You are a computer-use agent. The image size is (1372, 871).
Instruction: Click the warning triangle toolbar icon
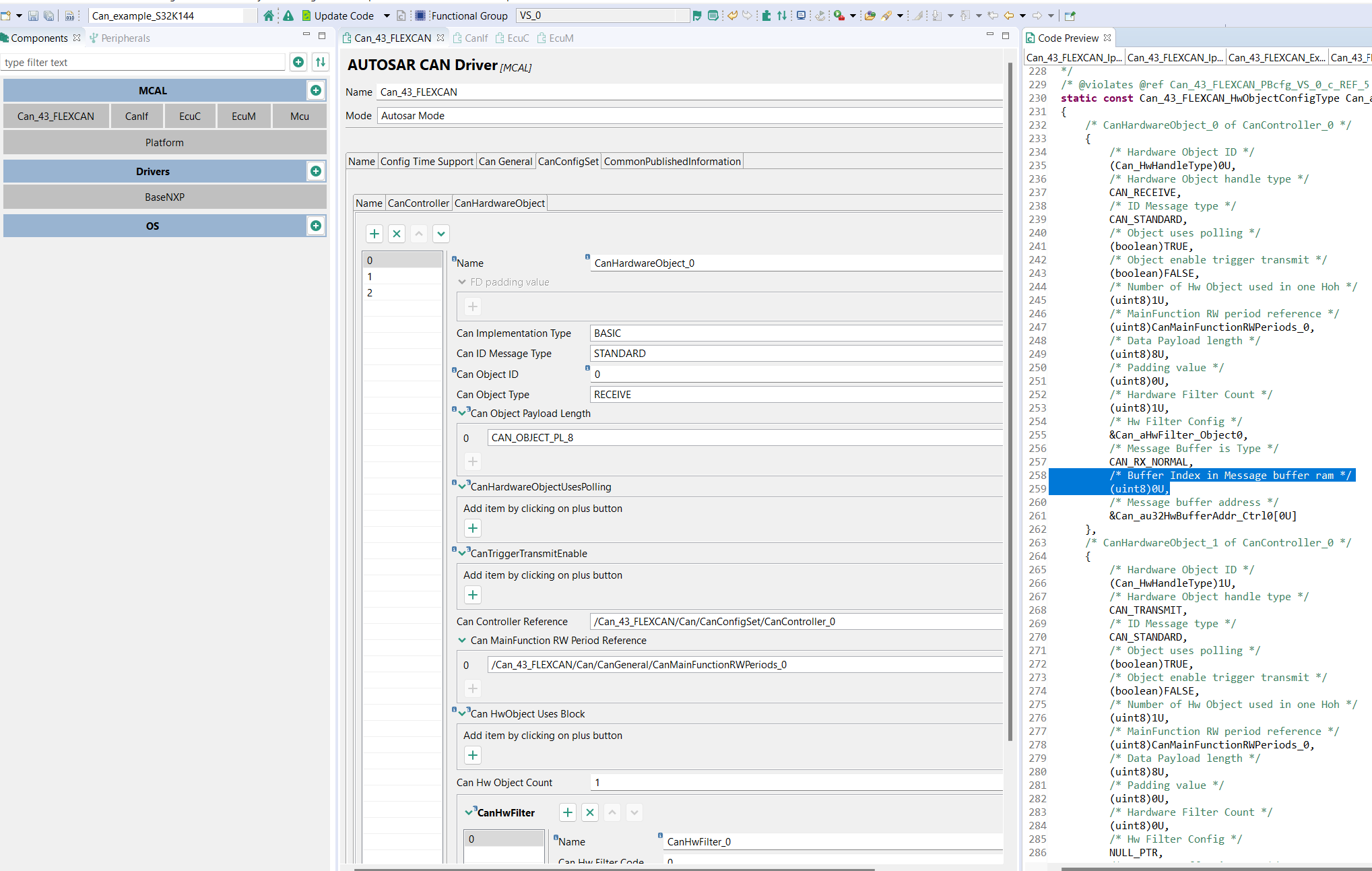[288, 15]
